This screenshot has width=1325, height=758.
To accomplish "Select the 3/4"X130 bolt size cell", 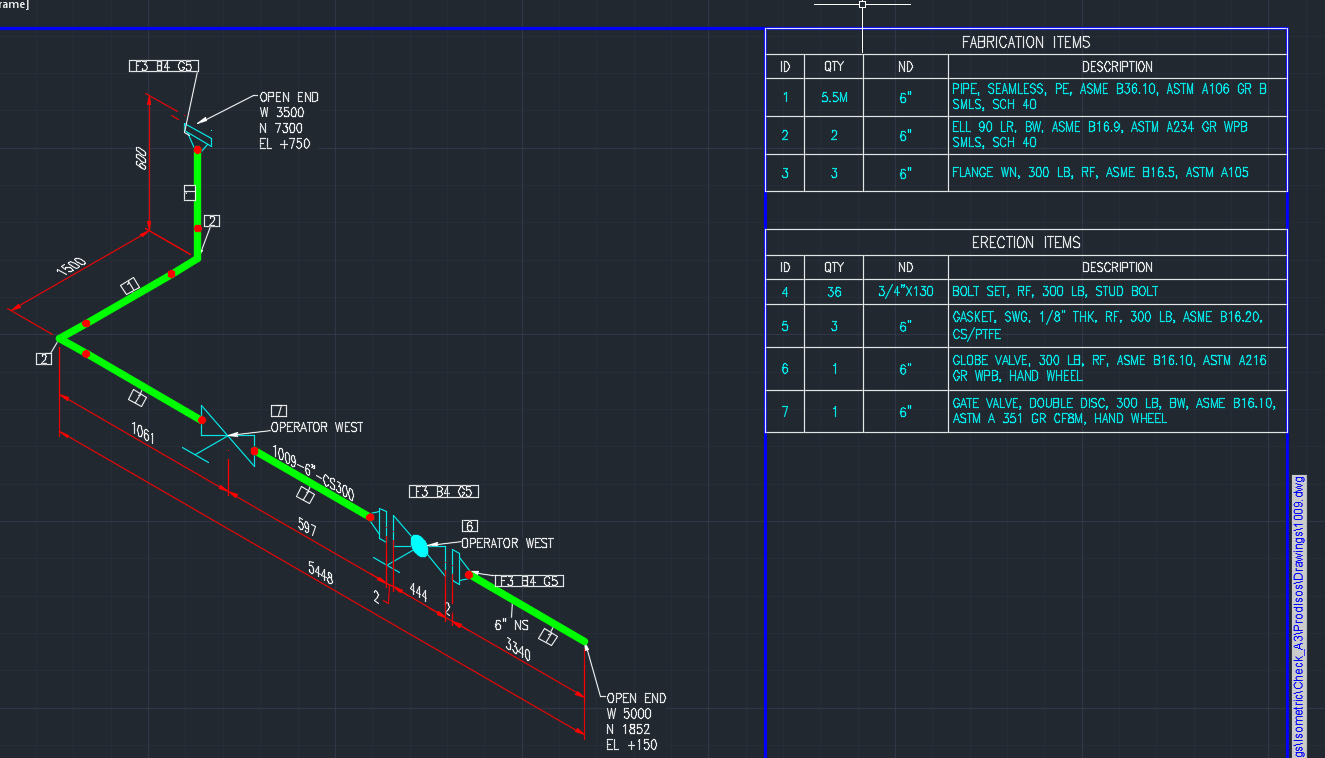I will click(x=905, y=292).
